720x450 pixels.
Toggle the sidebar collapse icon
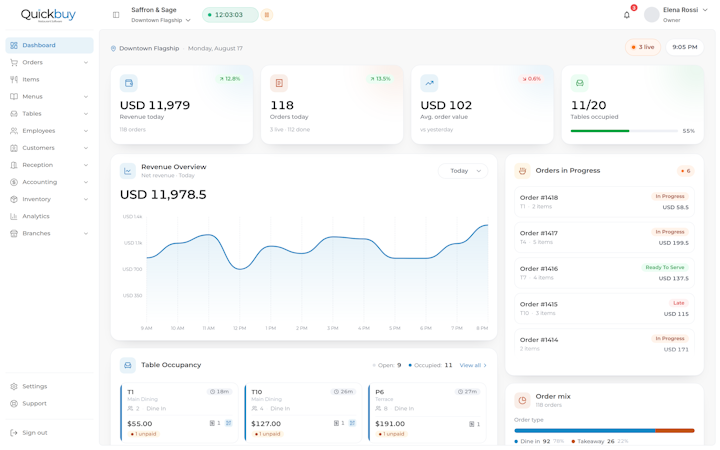click(116, 15)
